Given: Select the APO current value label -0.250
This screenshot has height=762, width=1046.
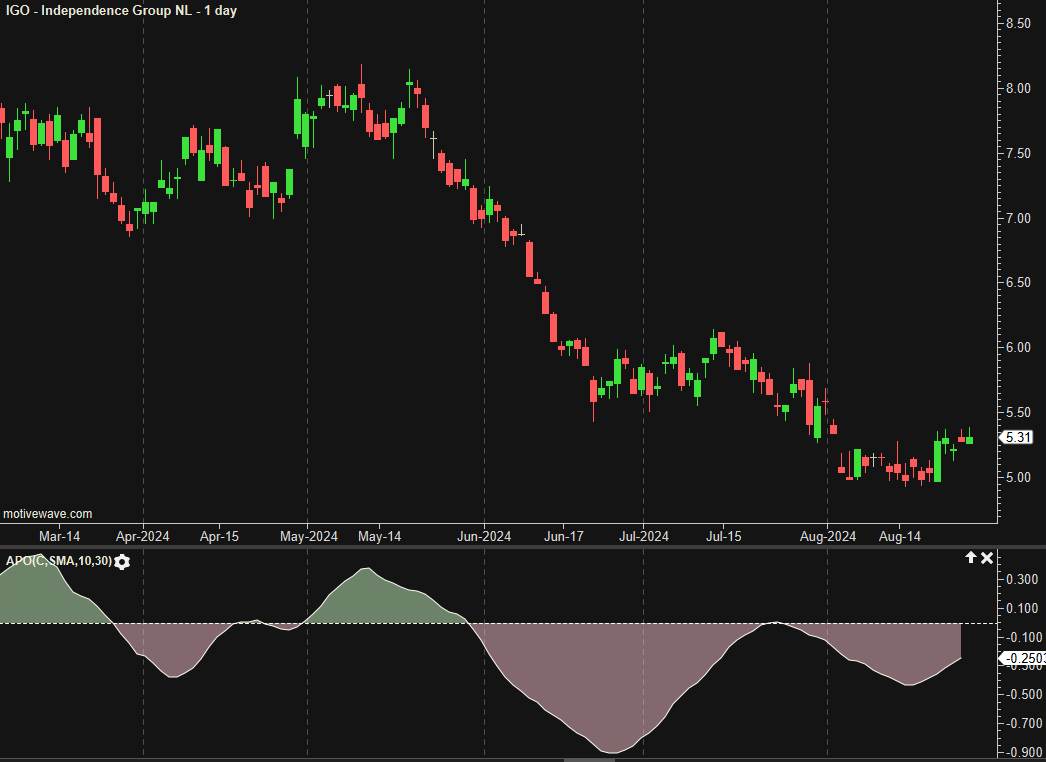Looking at the screenshot, I should click(1023, 658).
